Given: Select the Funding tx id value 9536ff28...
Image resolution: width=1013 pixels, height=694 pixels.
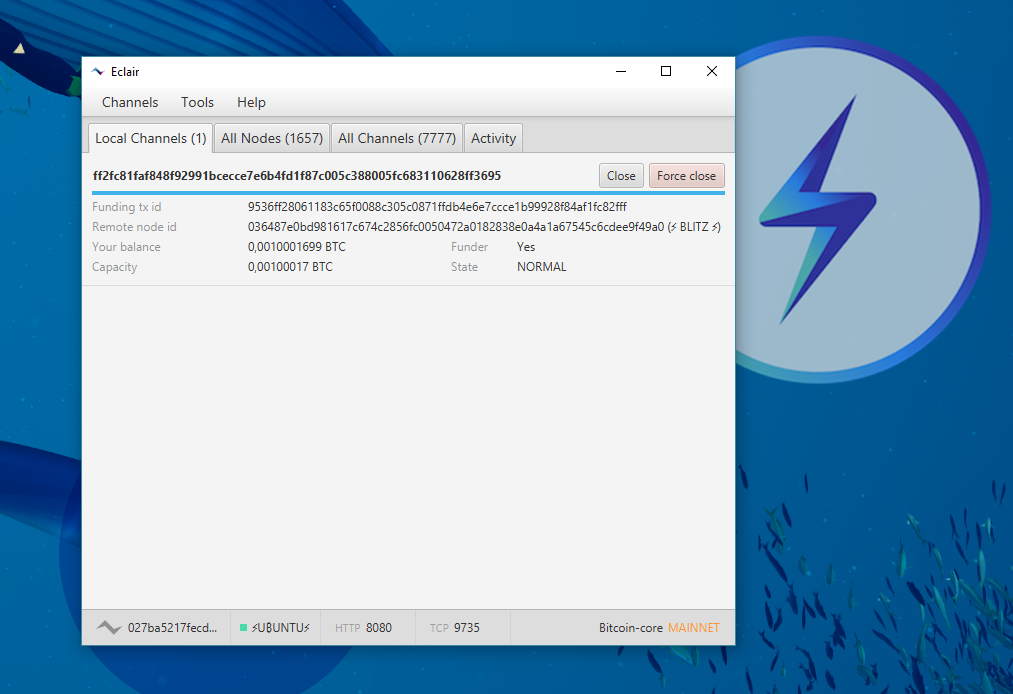Looking at the screenshot, I should (437, 207).
